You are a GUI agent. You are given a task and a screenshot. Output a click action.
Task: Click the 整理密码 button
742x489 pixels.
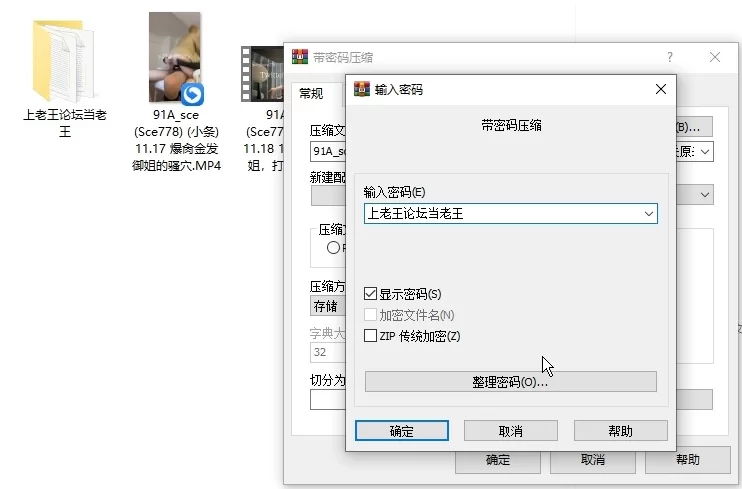(x=510, y=382)
